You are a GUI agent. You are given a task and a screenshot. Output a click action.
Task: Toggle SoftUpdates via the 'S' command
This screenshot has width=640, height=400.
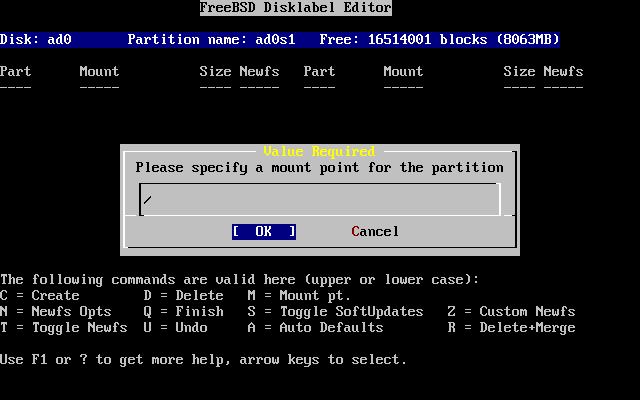coord(335,311)
